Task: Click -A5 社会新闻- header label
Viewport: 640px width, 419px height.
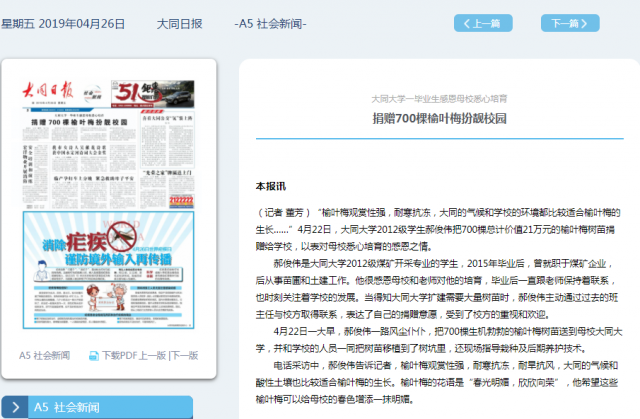Action: pos(270,24)
